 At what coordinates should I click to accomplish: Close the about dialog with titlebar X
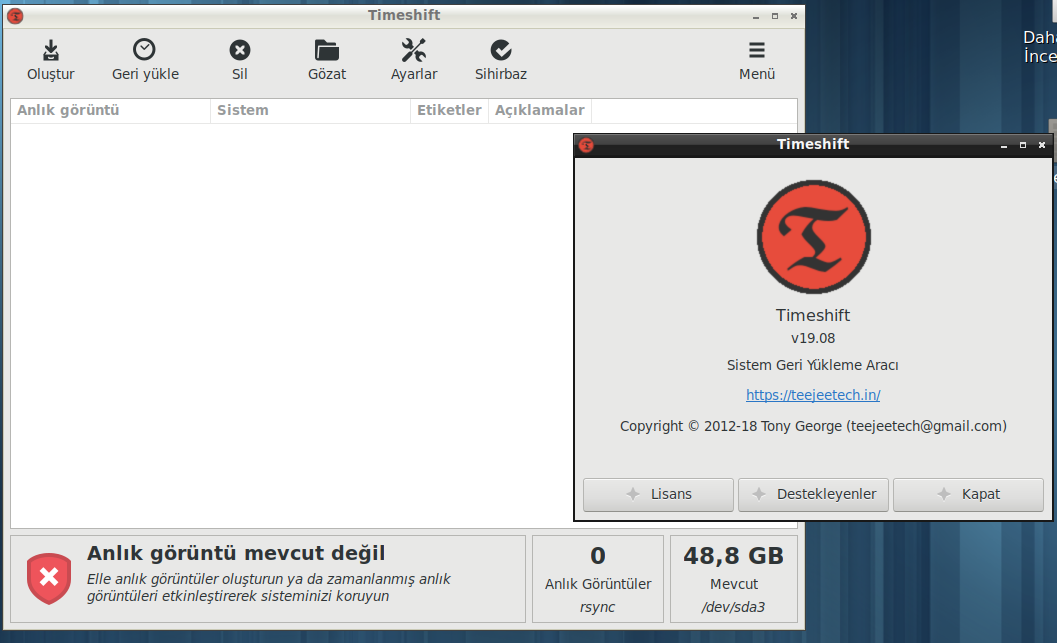click(1041, 145)
